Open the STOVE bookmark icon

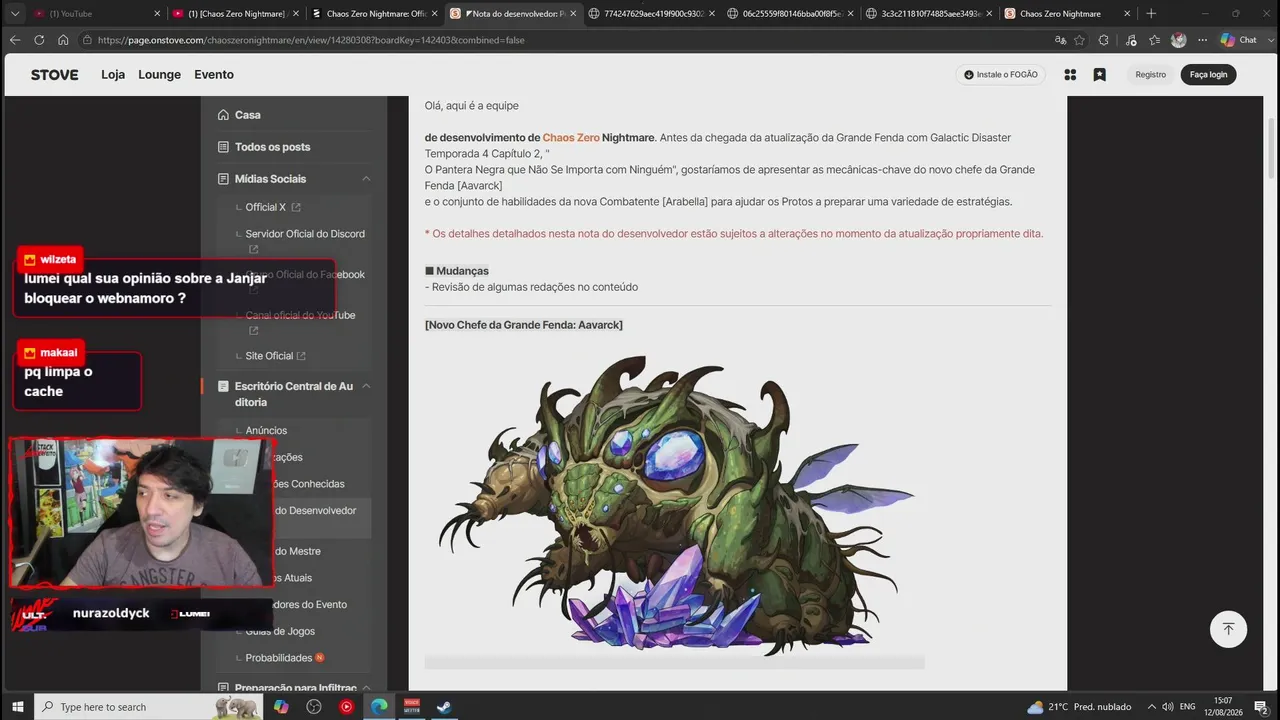point(1099,75)
